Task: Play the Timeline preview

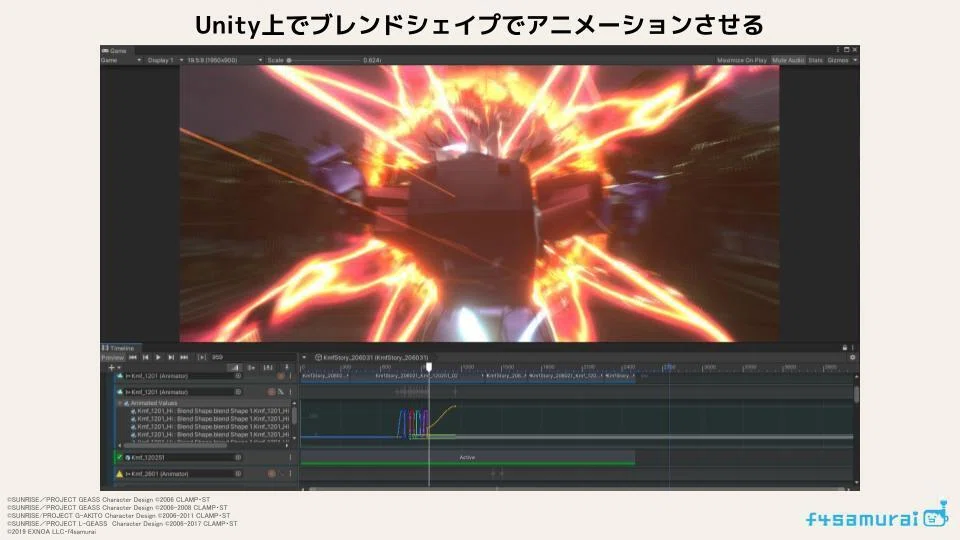Action: pyautogui.click(x=158, y=357)
